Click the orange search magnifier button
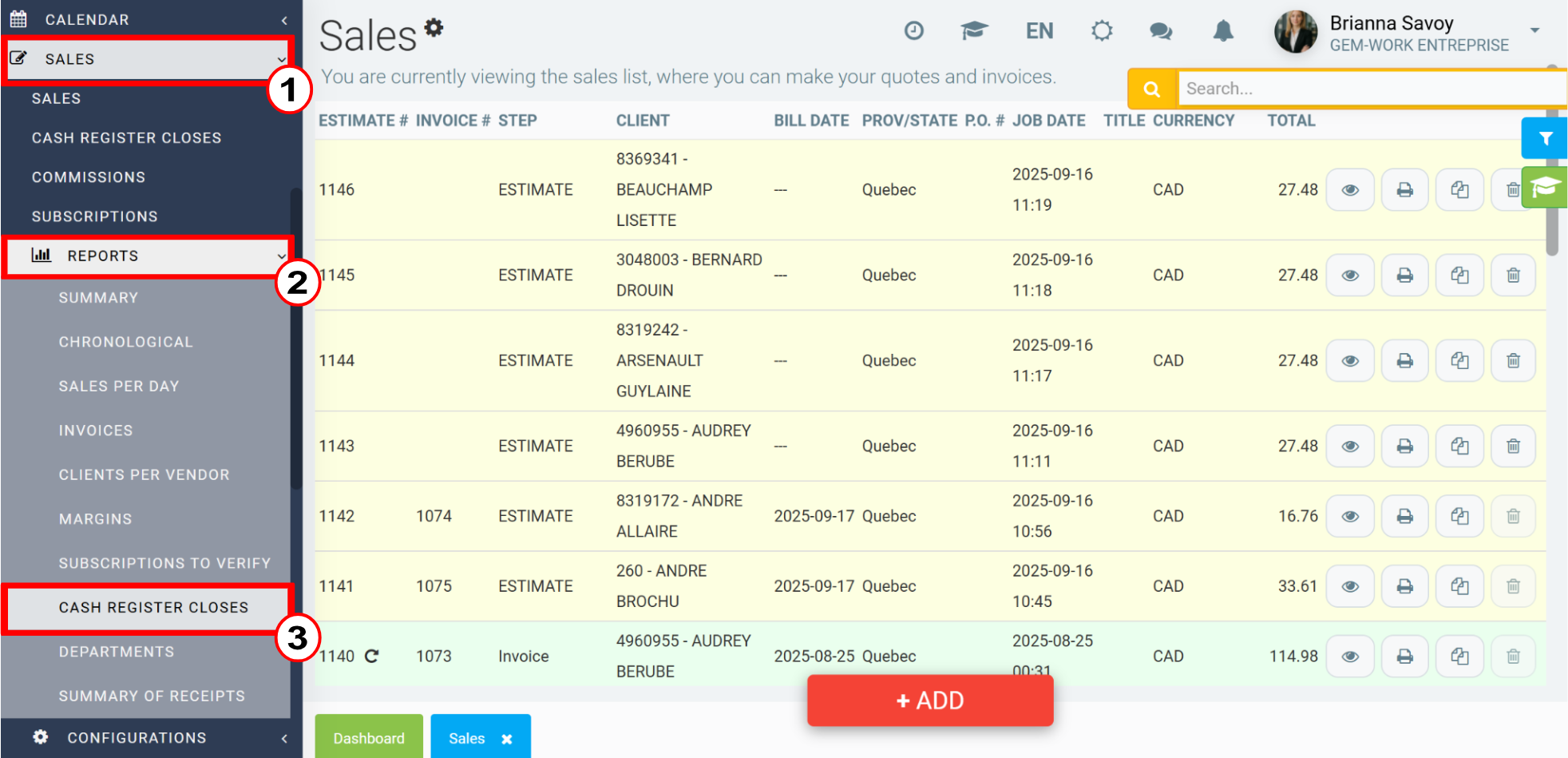Screen dimensions: 1568x758 tap(1152, 89)
